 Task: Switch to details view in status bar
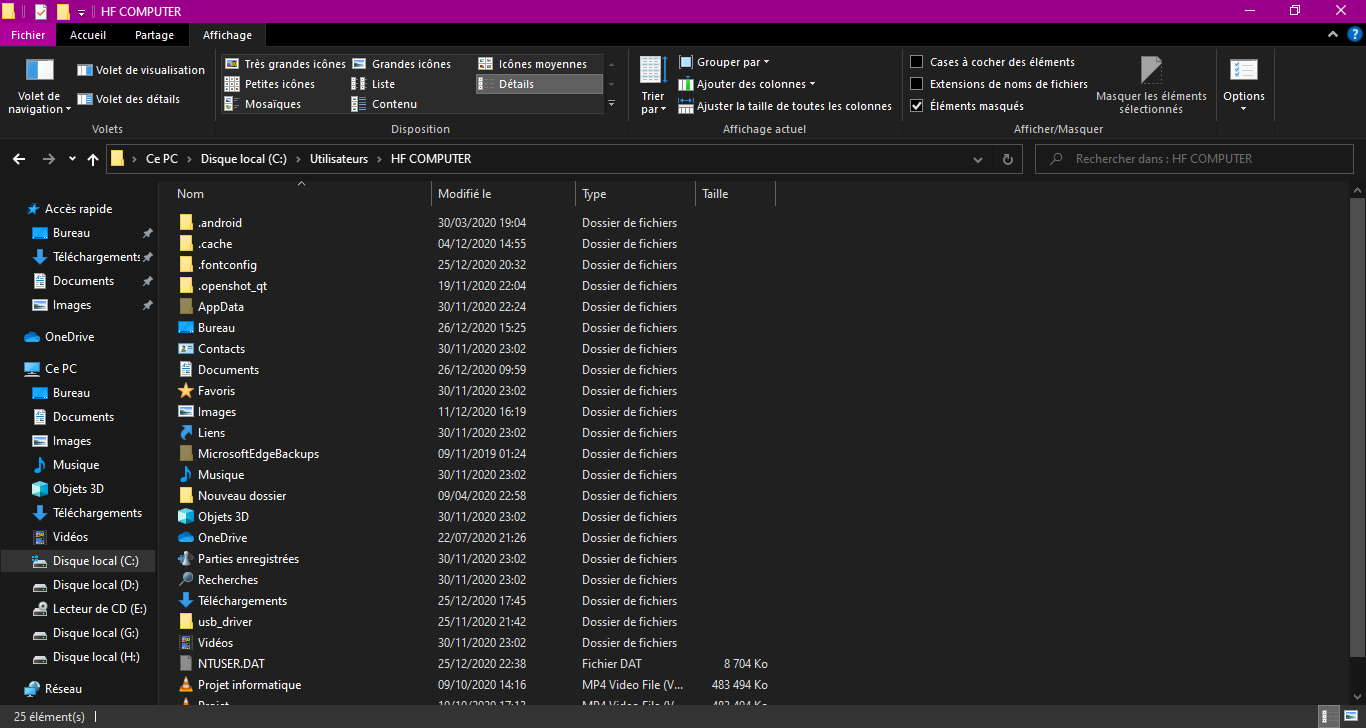pyautogui.click(x=1328, y=717)
